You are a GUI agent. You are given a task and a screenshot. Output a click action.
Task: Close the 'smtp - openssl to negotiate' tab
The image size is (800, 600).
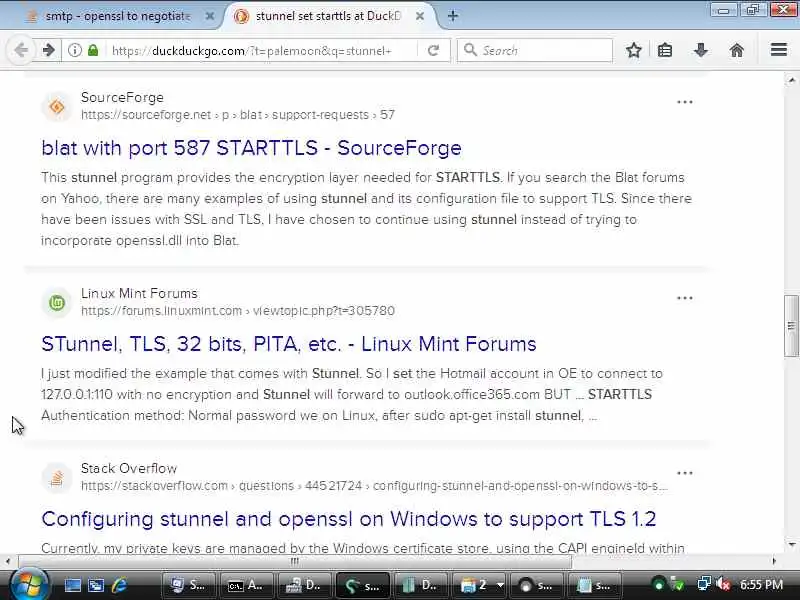coord(210,16)
